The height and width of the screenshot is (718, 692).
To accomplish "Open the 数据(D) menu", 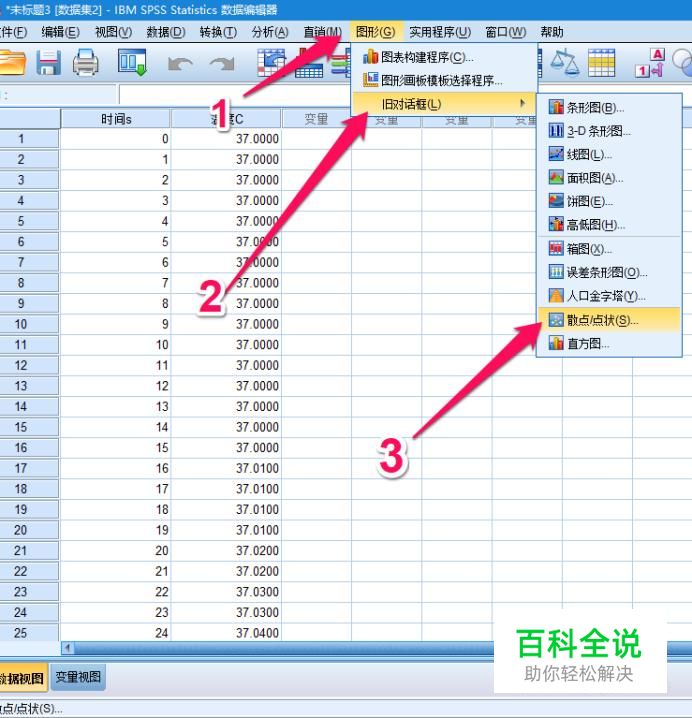I will pyautogui.click(x=166, y=32).
